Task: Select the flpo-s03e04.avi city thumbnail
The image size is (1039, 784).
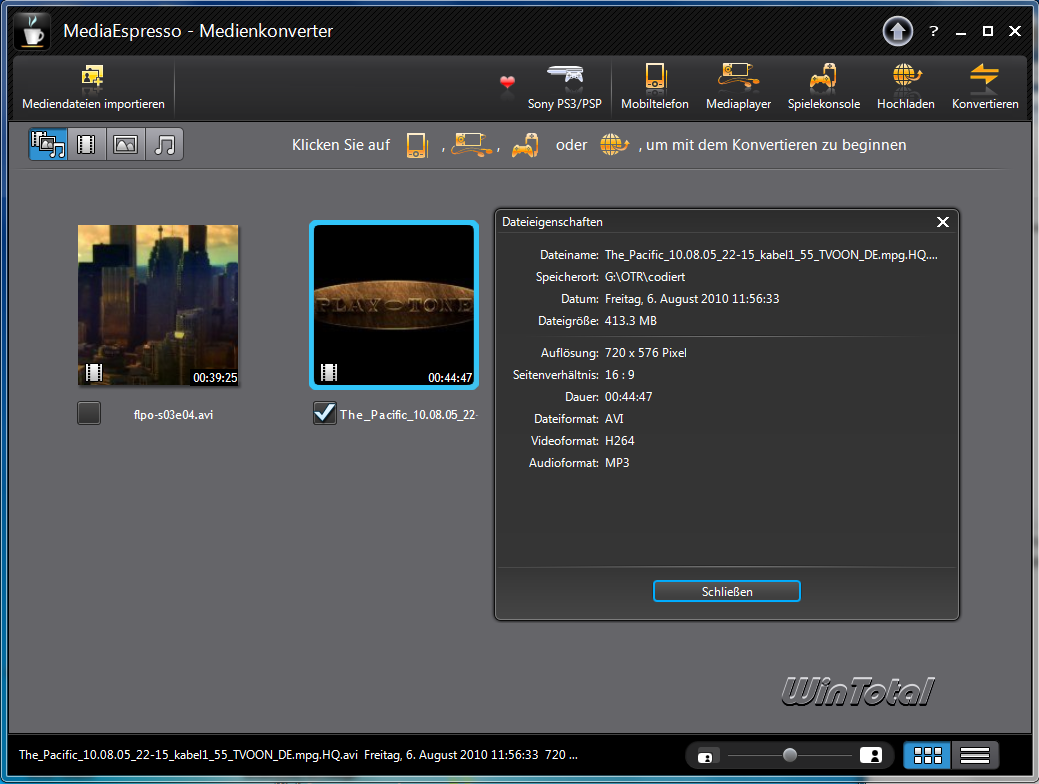Action: click(x=158, y=305)
